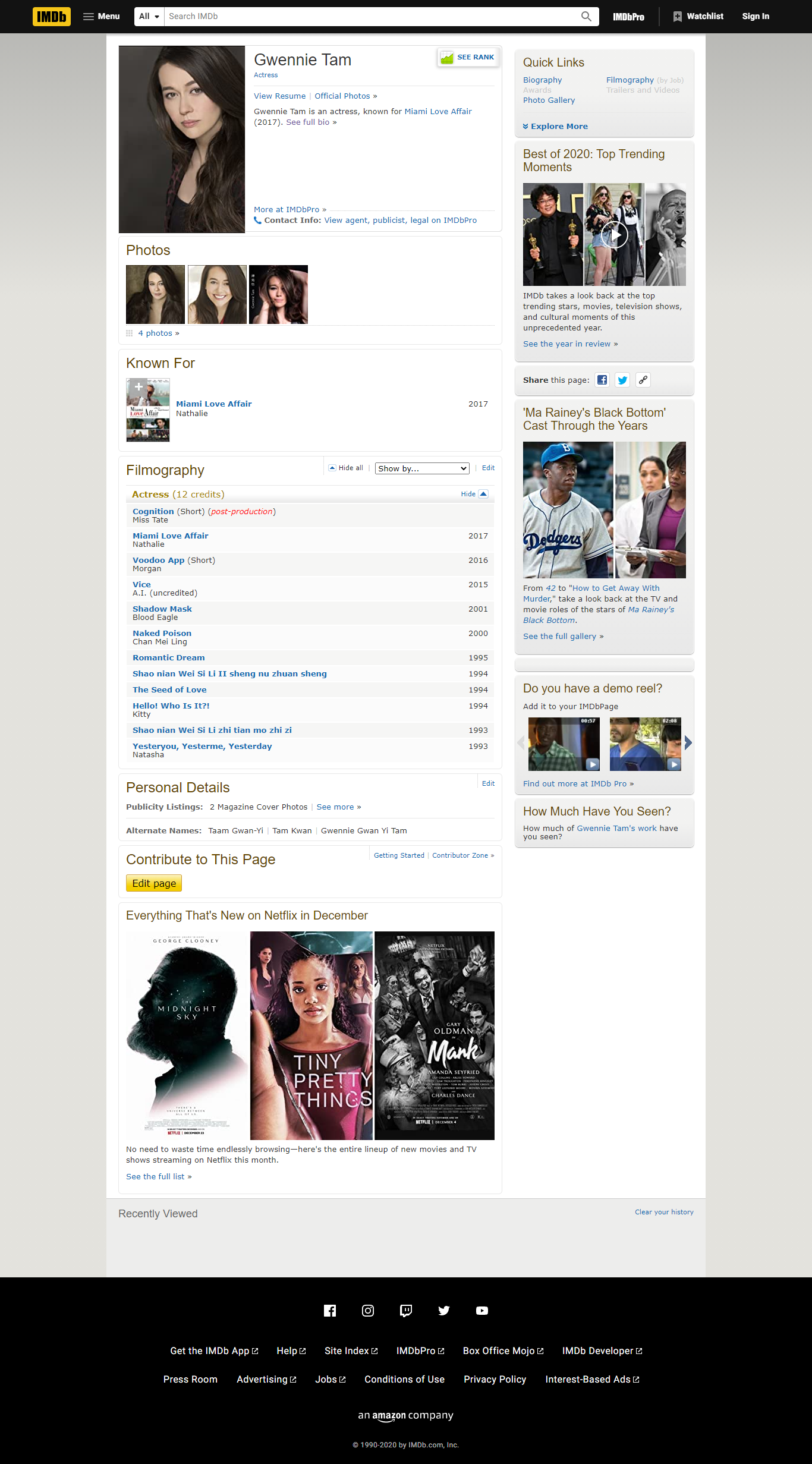
Task: Open the Mank poster
Action: point(435,1035)
